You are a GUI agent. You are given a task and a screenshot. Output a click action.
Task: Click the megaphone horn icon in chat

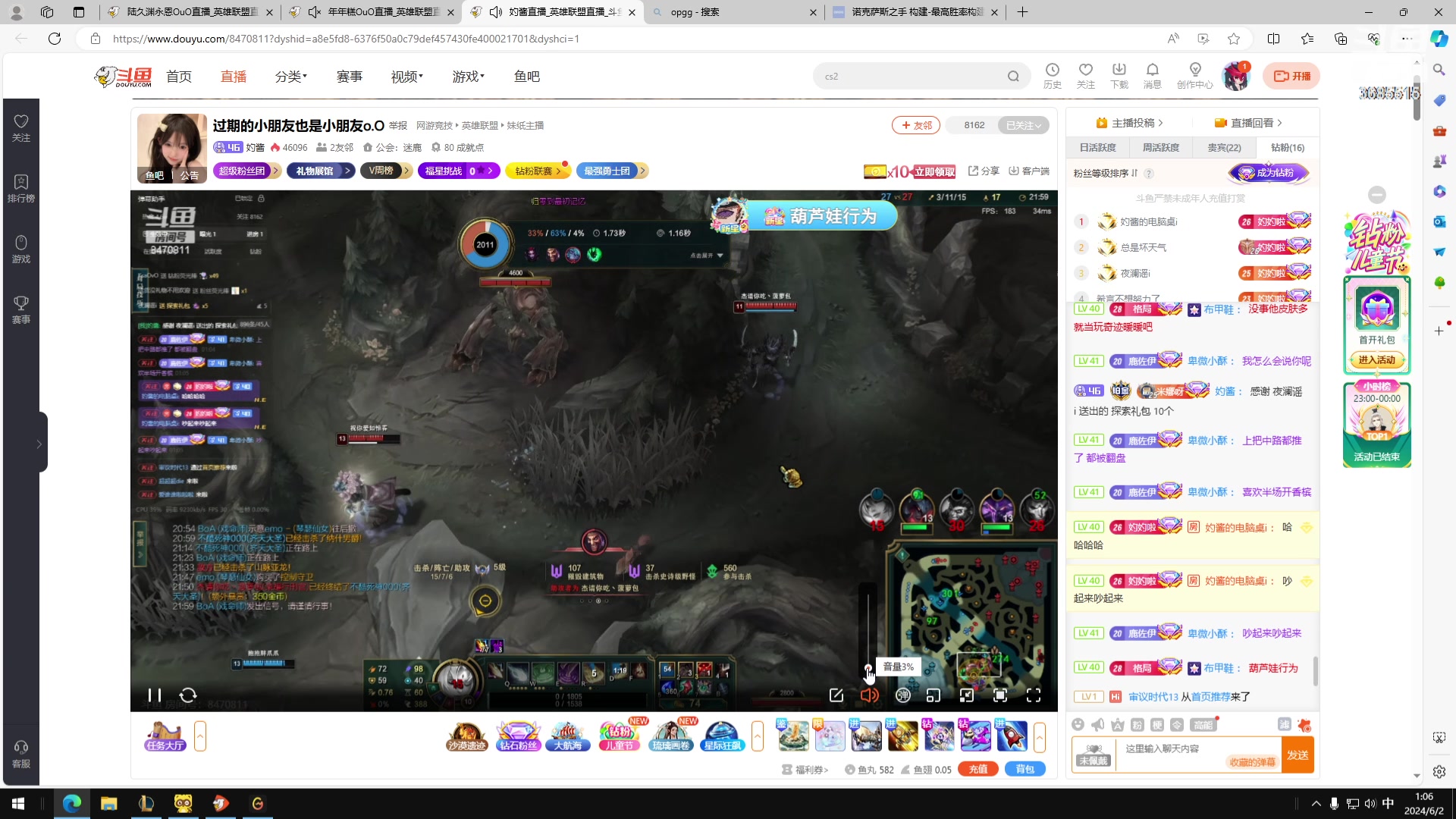[x=1097, y=724]
